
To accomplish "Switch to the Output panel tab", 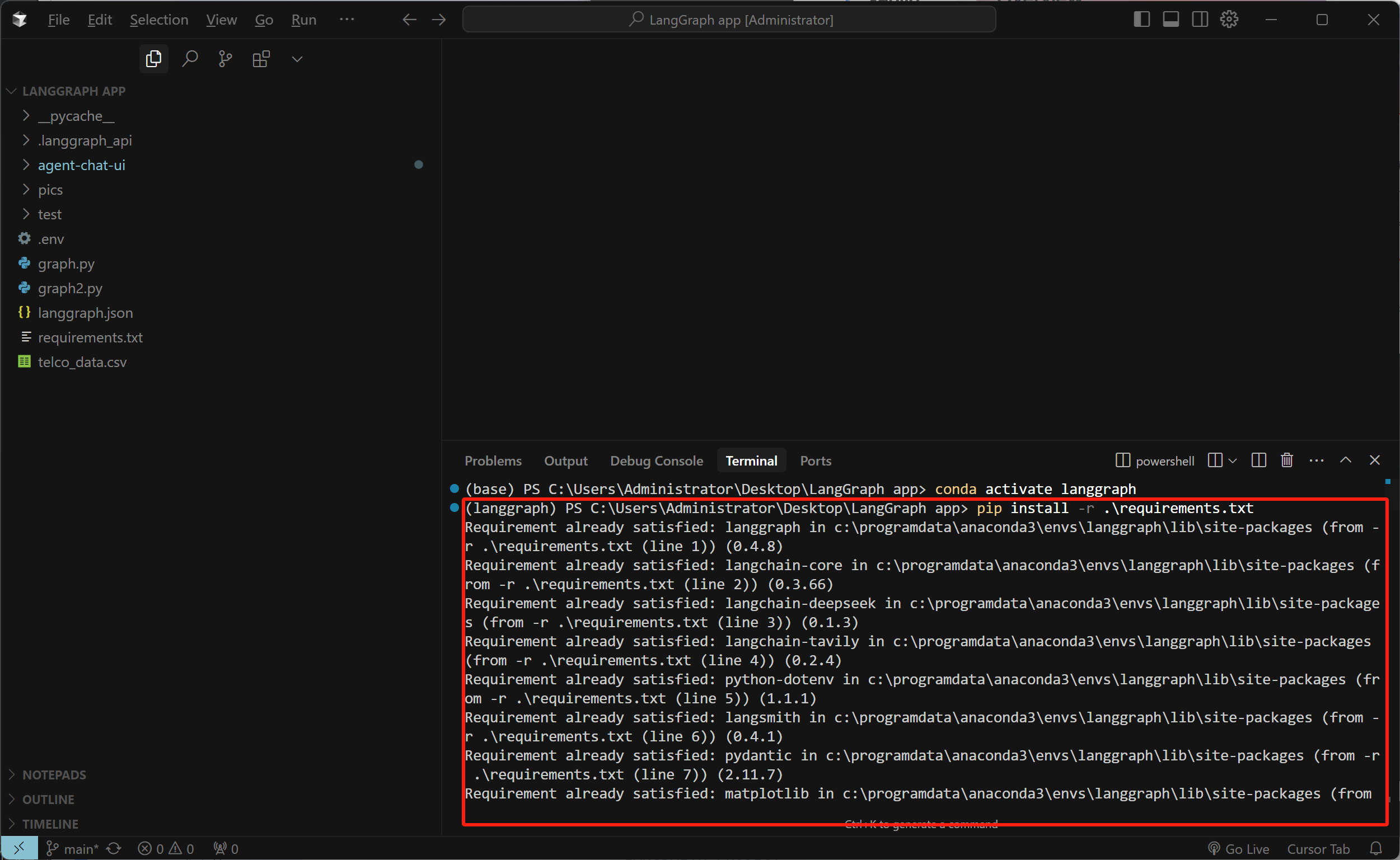I will pos(565,460).
